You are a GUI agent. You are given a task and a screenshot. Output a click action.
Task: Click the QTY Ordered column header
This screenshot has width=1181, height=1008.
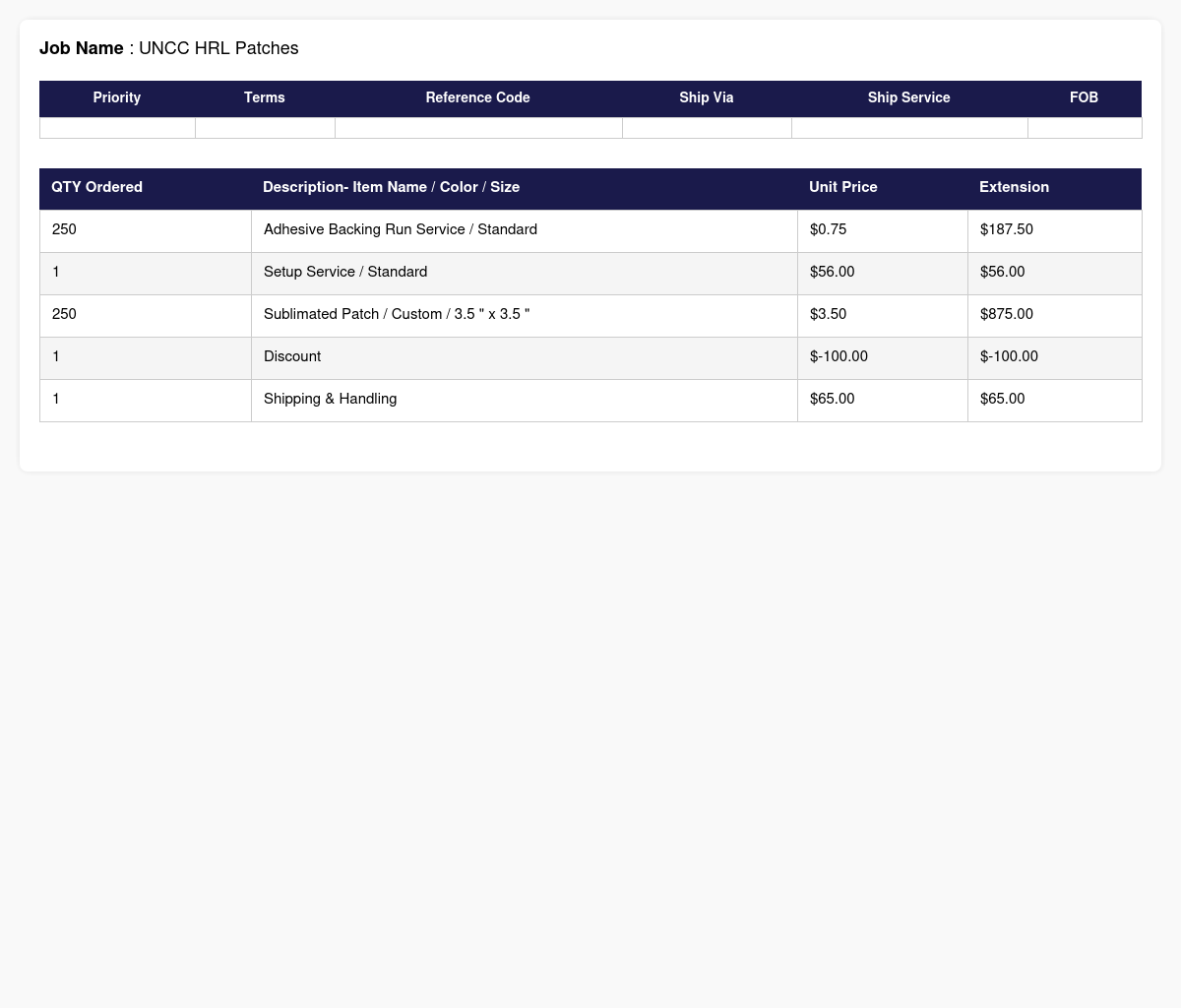pyautogui.click(x=146, y=188)
